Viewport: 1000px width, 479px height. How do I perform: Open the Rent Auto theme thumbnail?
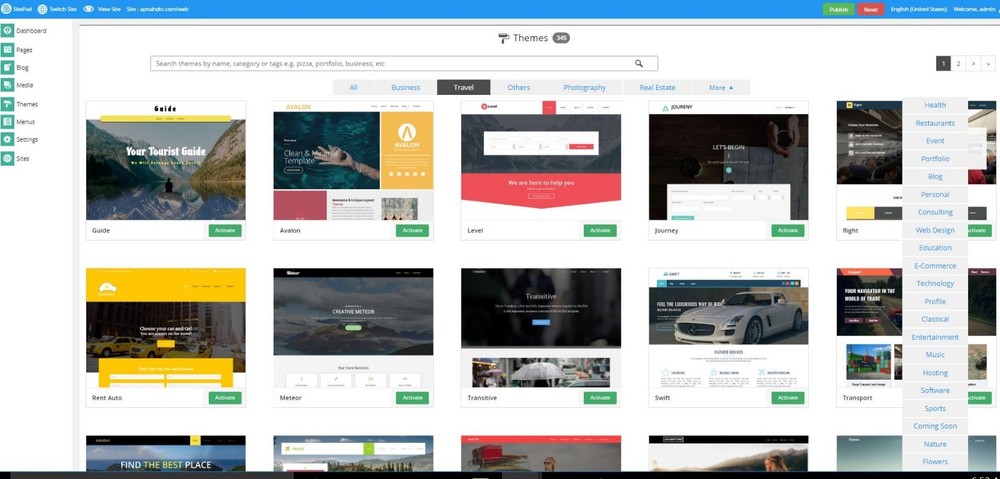[166, 327]
